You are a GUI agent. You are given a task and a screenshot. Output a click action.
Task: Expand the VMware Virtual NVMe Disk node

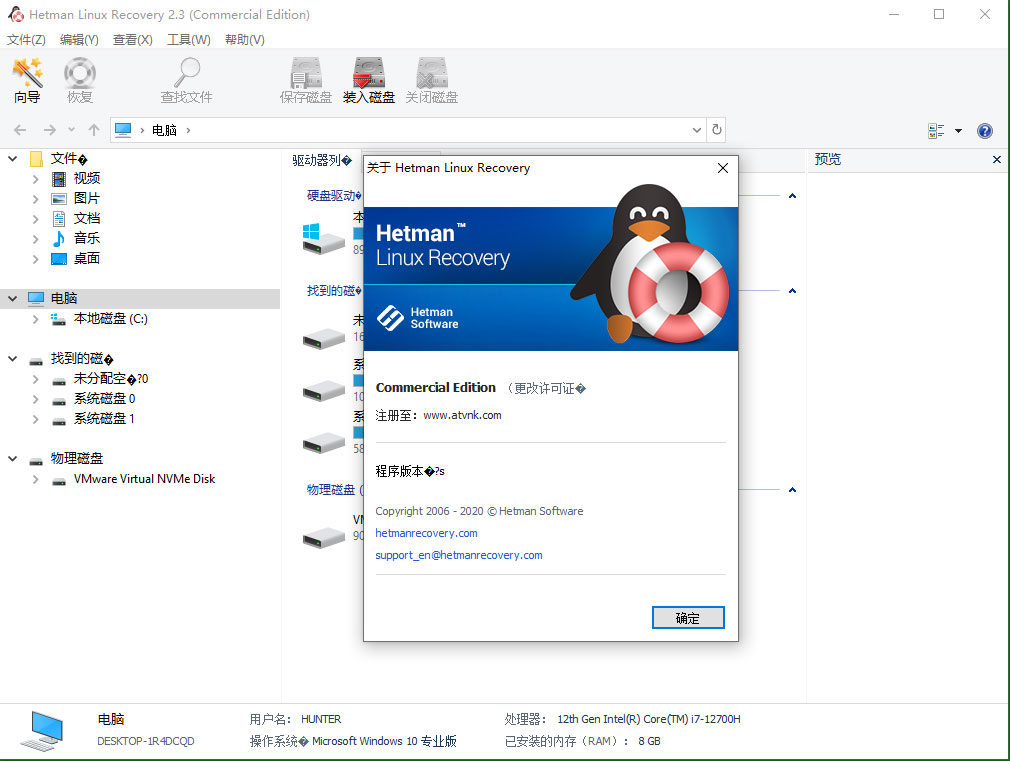pyautogui.click(x=35, y=479)
